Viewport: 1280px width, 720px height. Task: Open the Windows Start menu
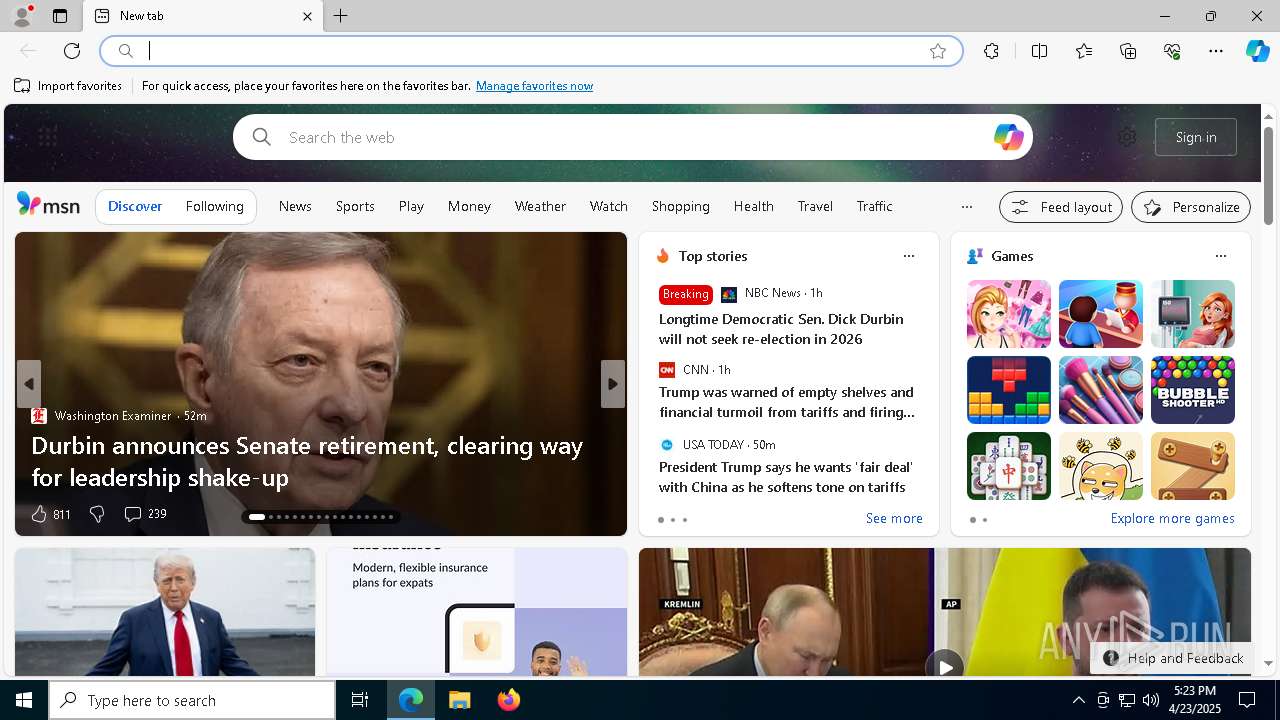(x=24, y=700)
